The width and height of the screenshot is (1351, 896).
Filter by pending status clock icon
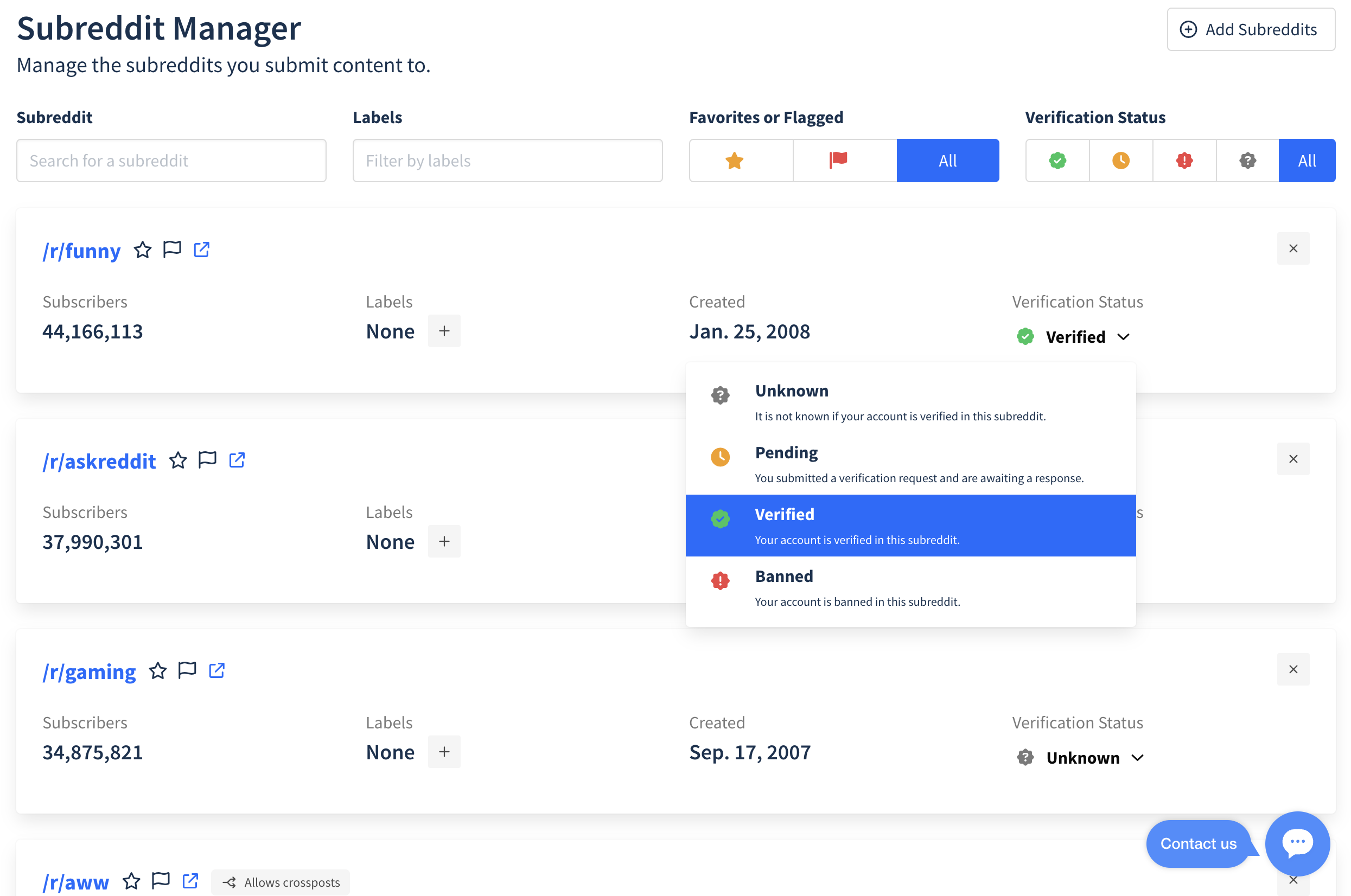tap(1121, 161)
